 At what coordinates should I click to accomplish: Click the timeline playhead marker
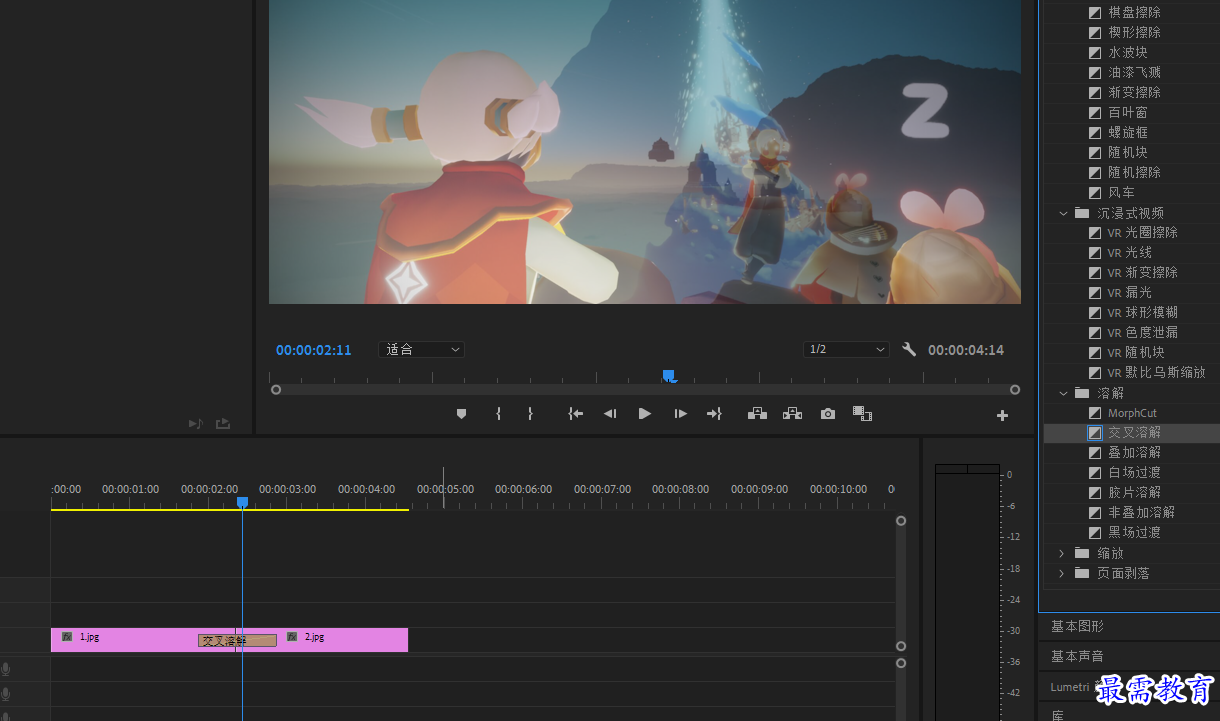[242, 503]
